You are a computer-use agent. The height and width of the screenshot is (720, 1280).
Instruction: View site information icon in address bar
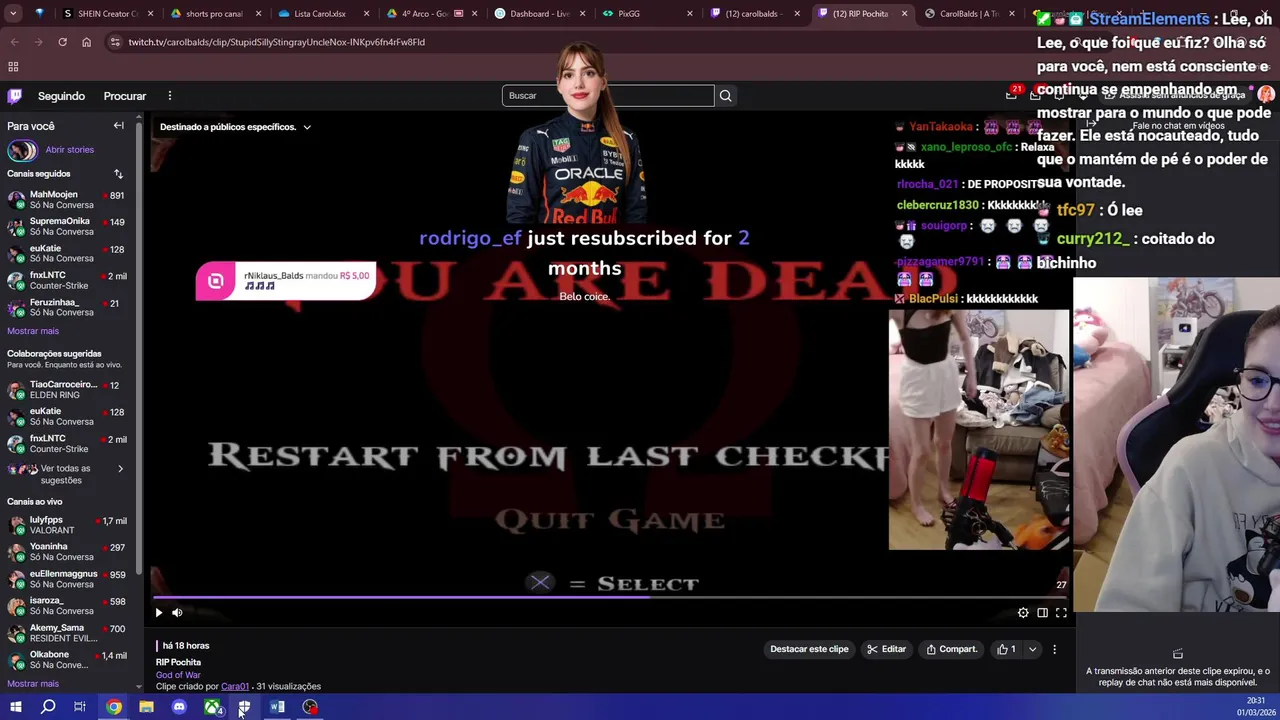[x=115, y=42]
